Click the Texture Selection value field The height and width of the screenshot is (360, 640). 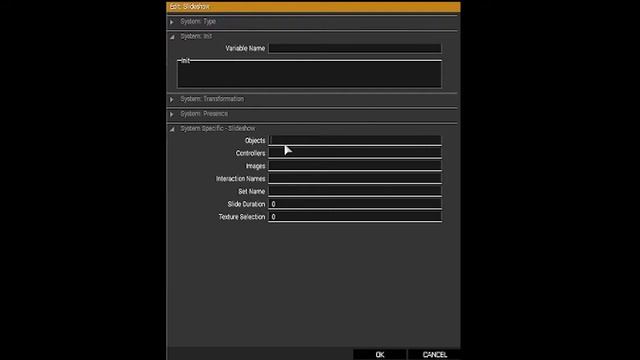(x=355, y=217)
